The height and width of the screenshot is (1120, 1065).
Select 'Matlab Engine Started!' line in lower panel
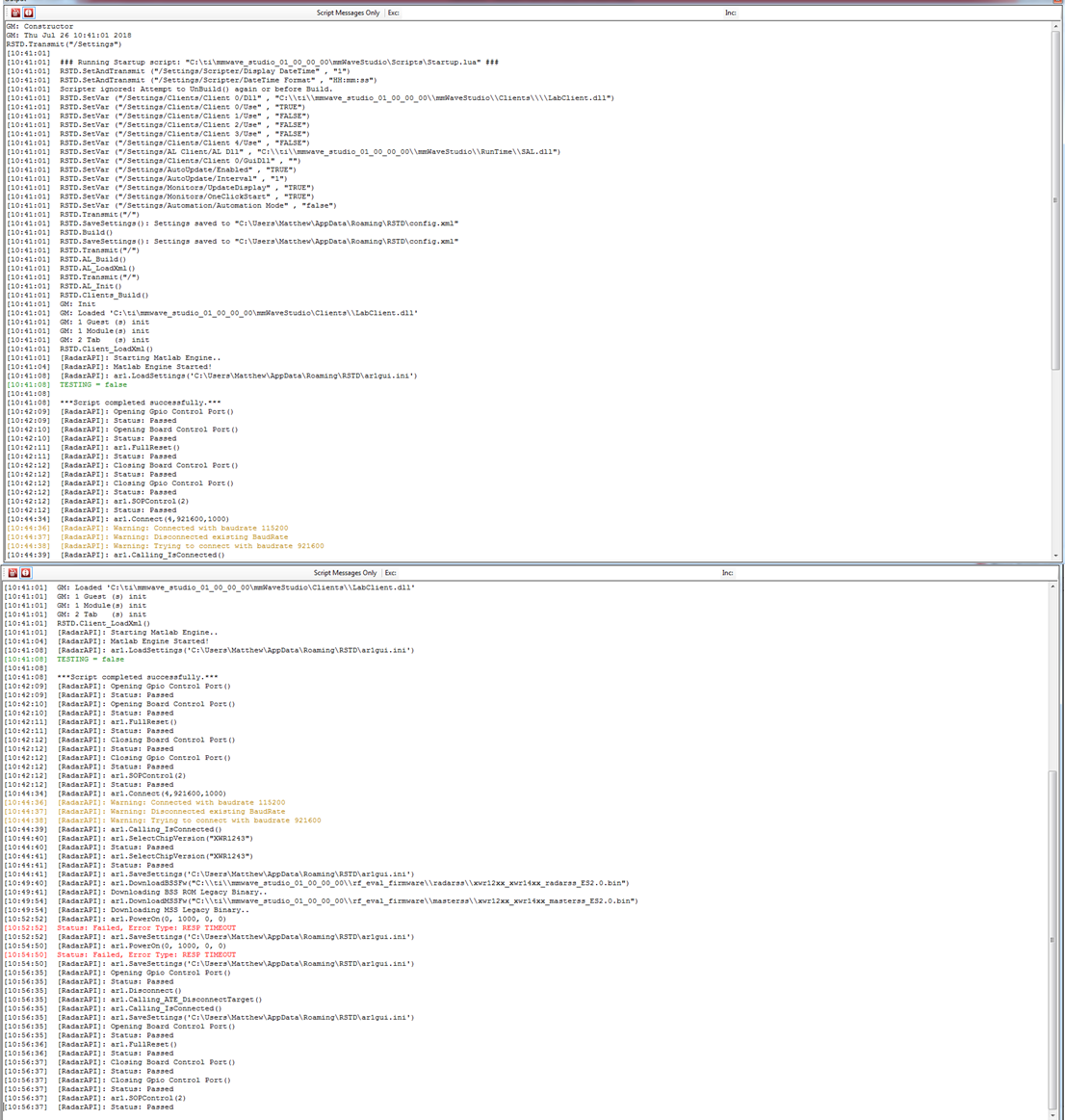pyautogui.click(x=107, y=640)
